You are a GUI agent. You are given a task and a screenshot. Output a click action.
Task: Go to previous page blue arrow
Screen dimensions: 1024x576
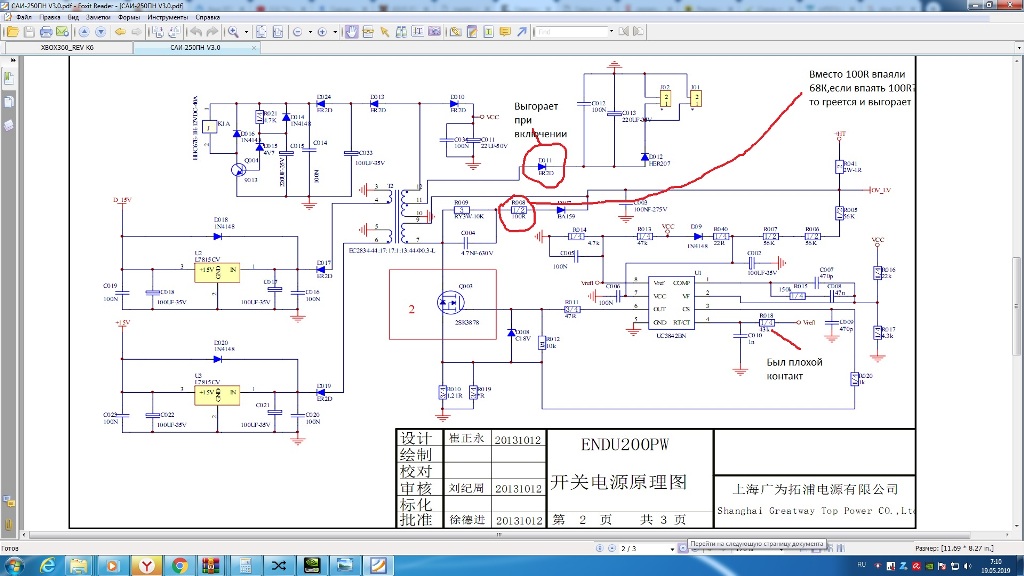86,31
